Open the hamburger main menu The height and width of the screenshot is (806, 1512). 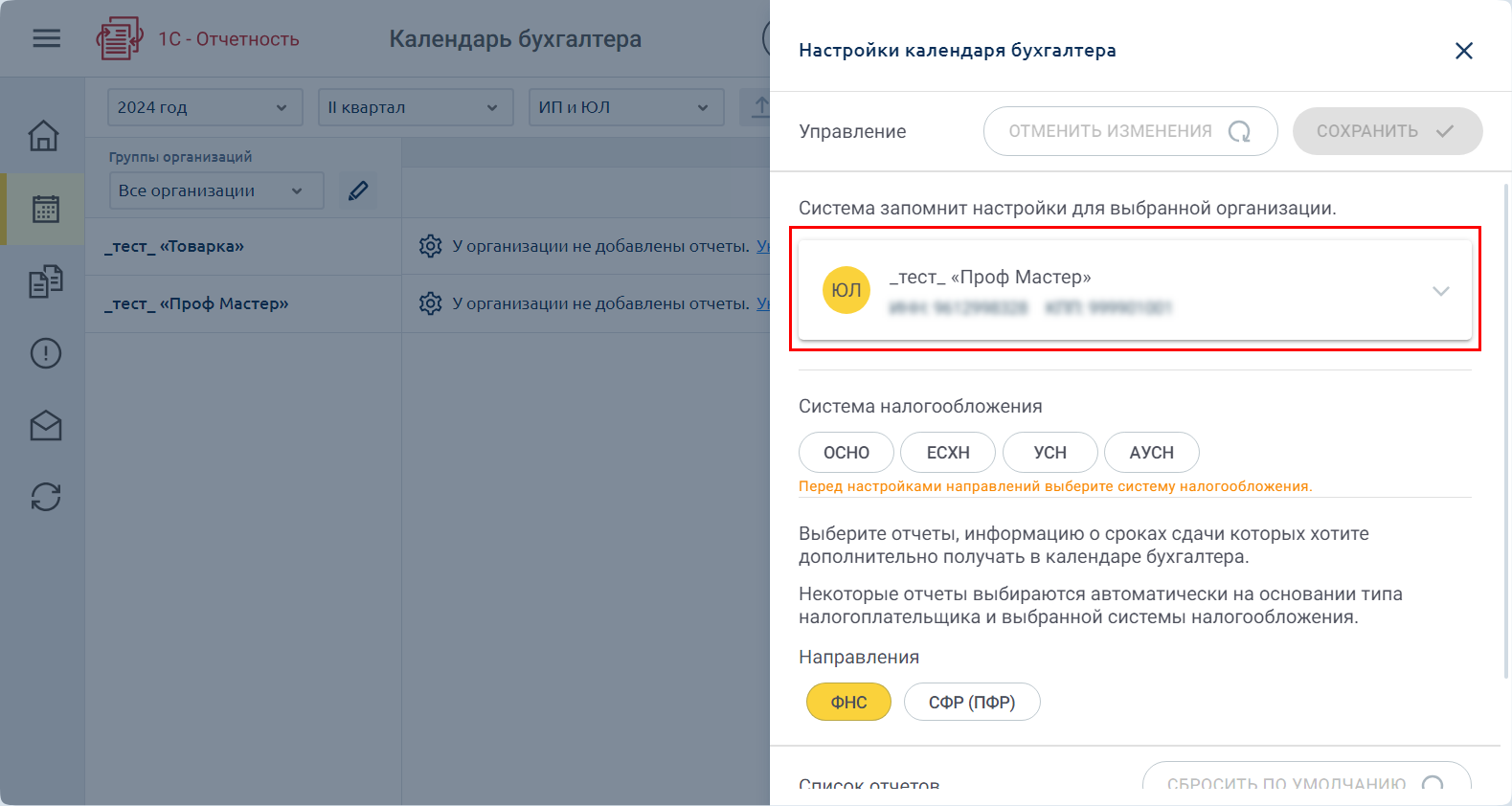point(46,38)
